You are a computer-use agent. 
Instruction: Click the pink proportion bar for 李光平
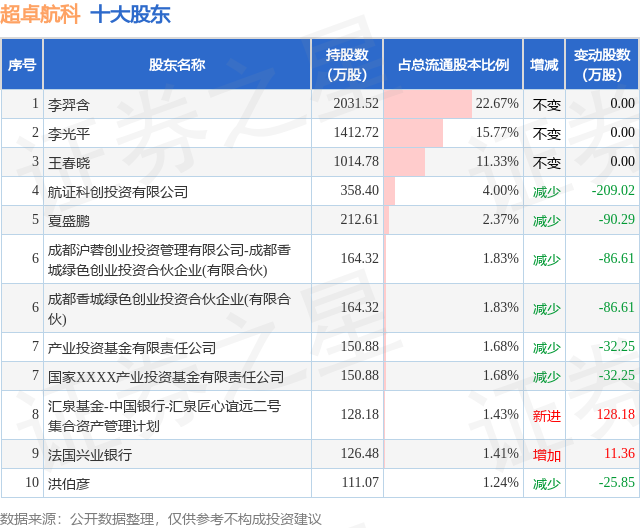pos(413,133)
